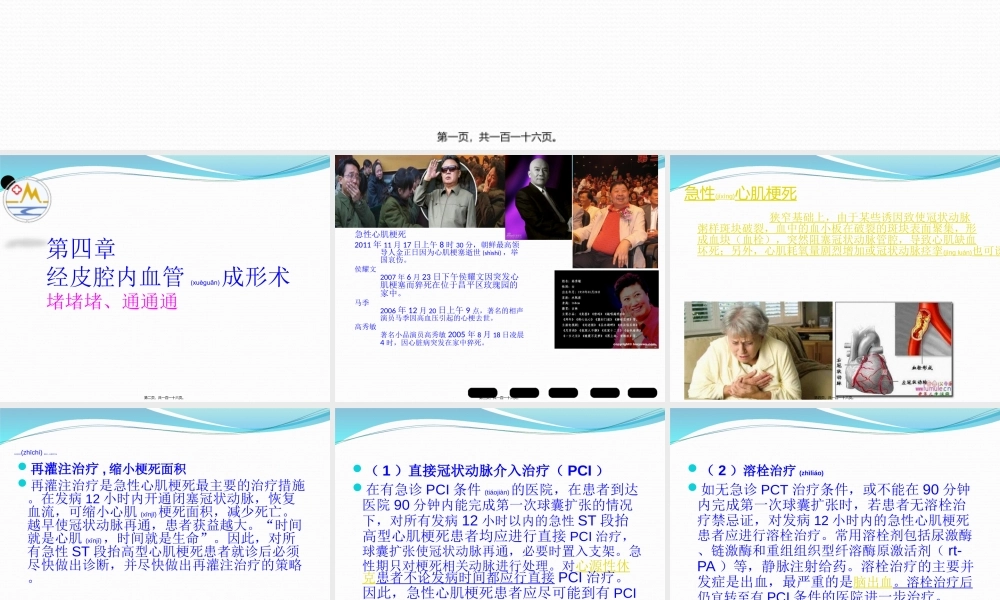Screen dimensions: 1000x600
Task: Click the underlined 直接PCI link
Action: pyautogui.click(x=541, y=577)
